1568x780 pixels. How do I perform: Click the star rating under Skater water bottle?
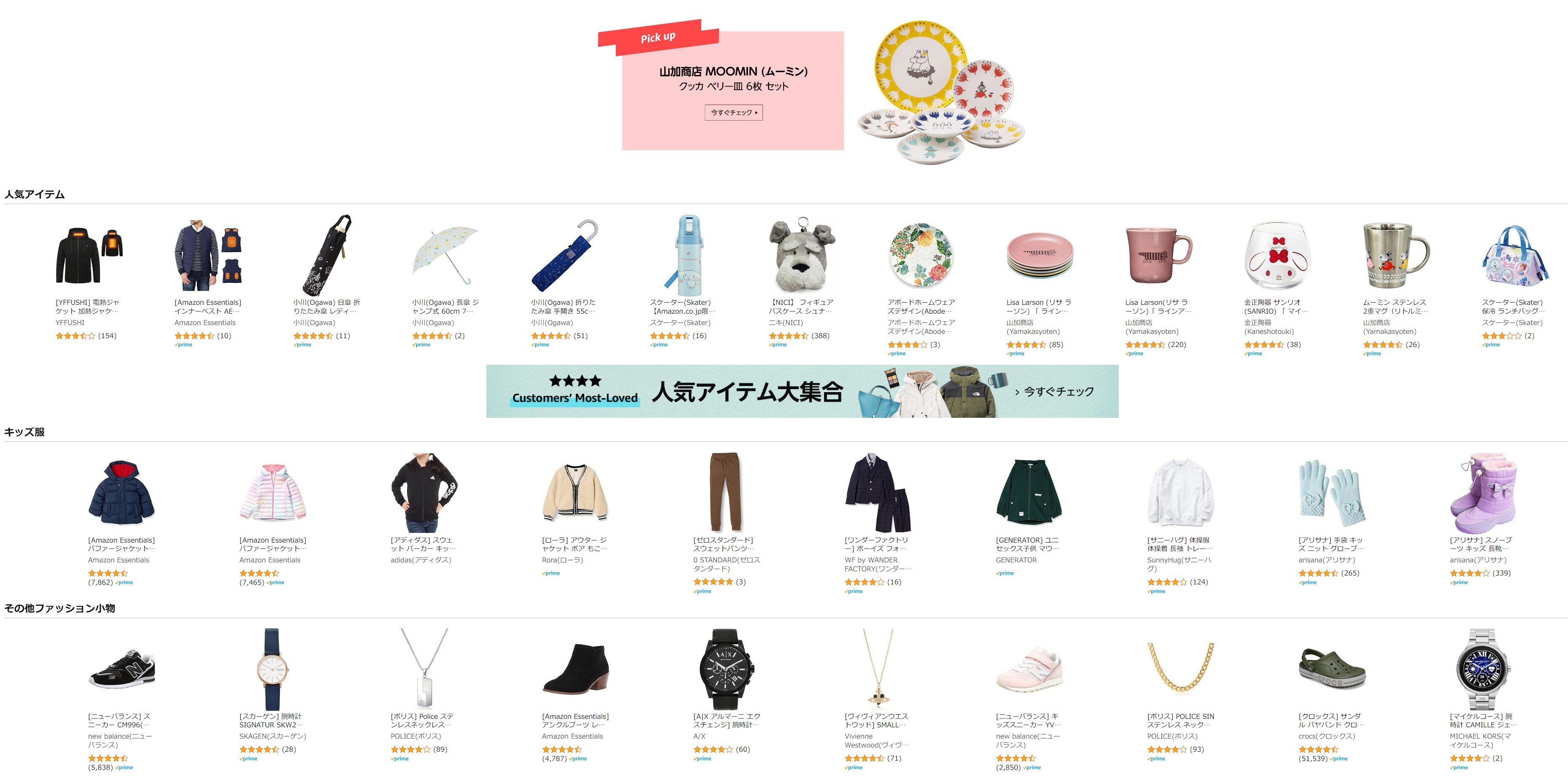click(669, 336)
